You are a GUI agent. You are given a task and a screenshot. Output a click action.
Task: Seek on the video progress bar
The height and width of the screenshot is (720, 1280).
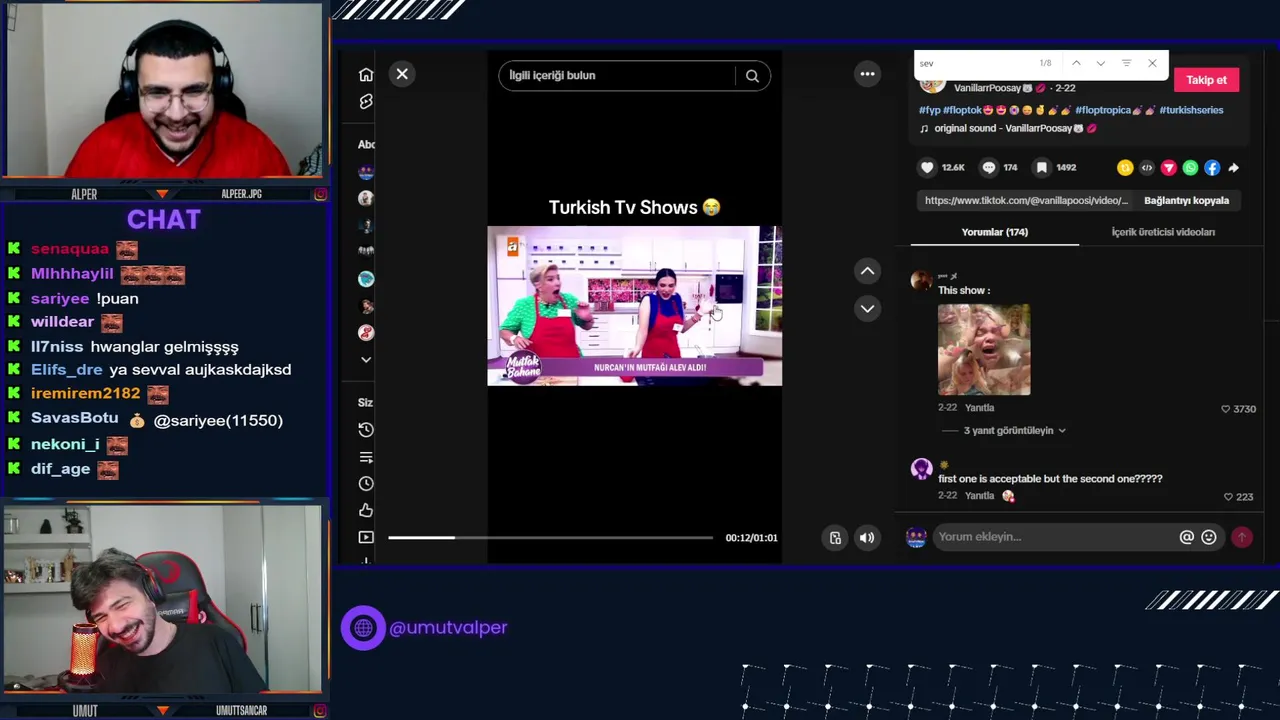551,538
